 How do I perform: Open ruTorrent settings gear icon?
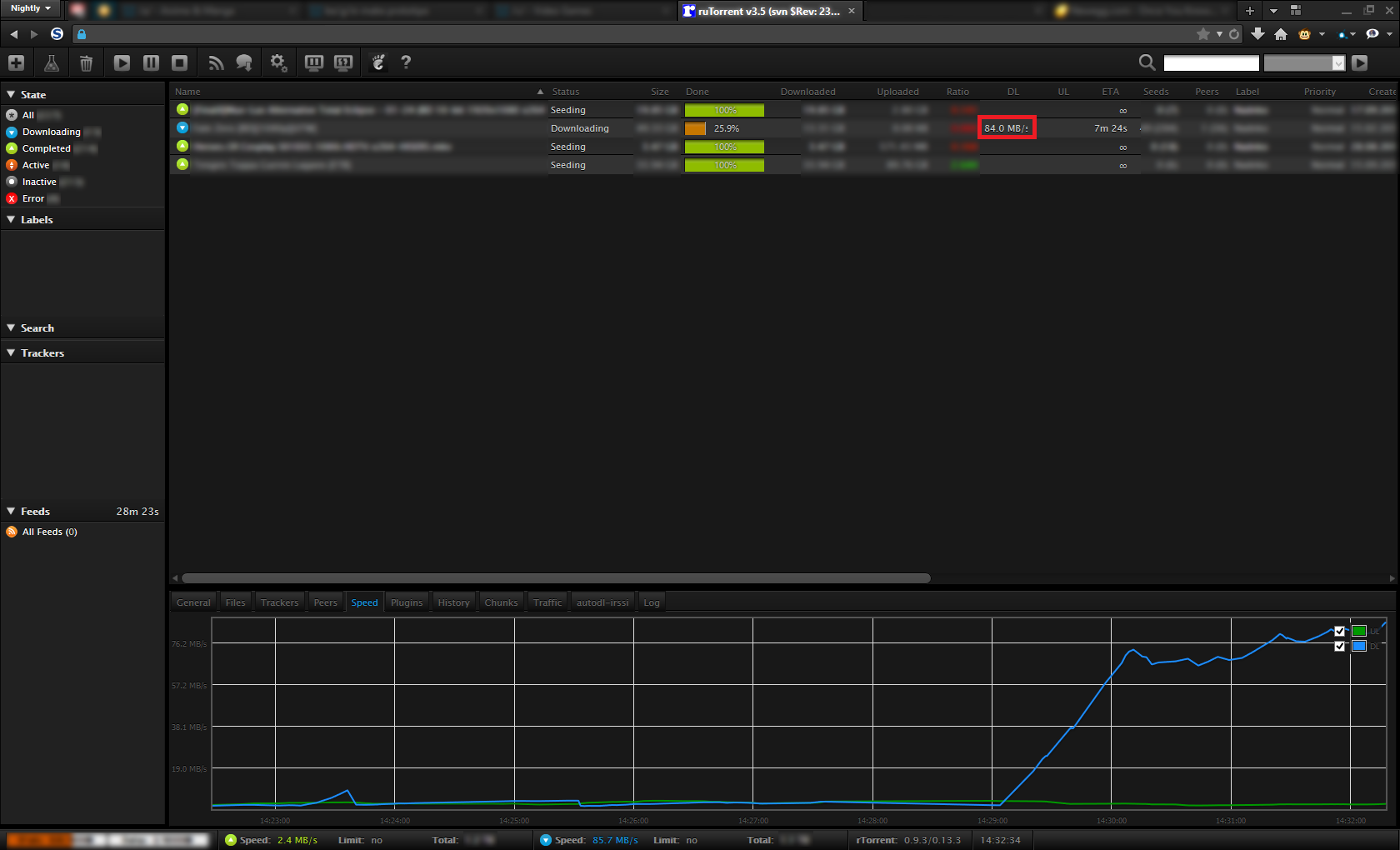pyautogui.click(x=278, y=62)
